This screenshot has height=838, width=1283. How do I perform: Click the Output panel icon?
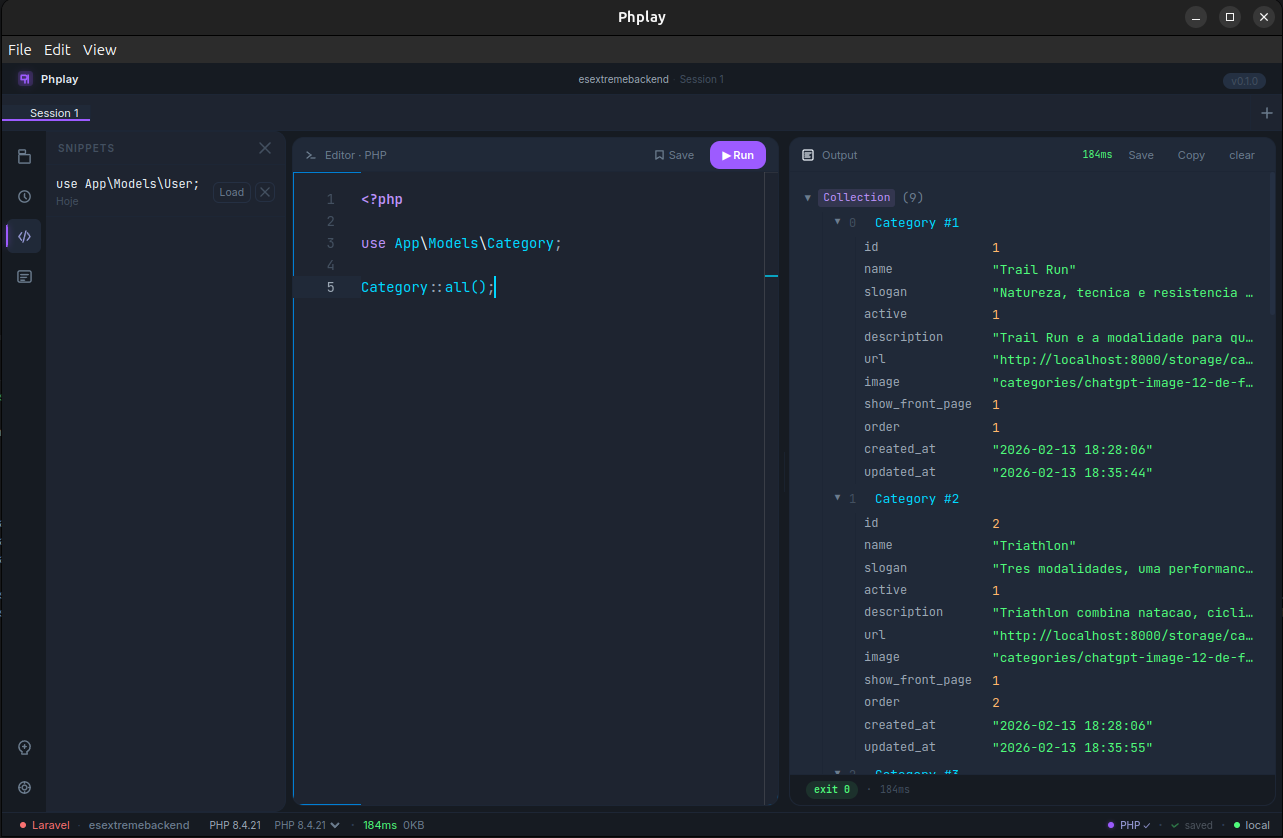click(808, 155)
